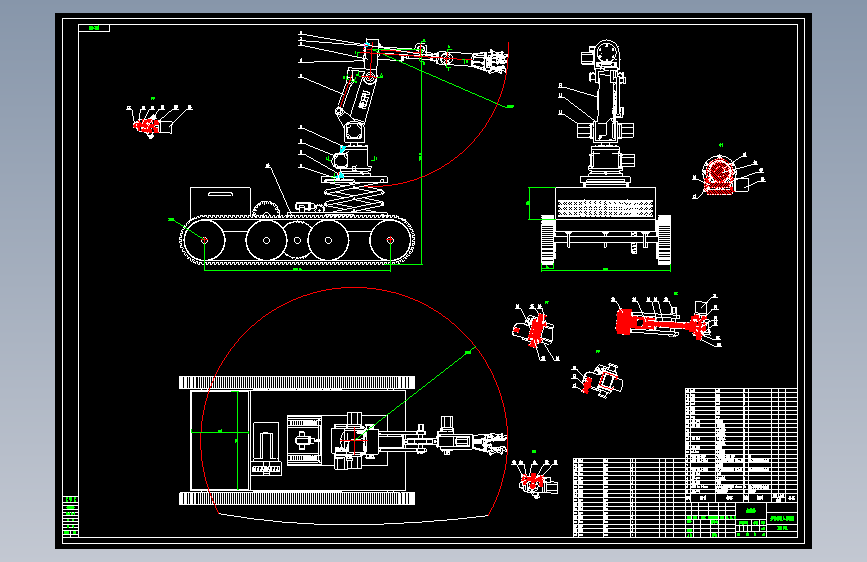This screenshot has height=562, width=867.
Task: Select the top plan view of the robot
Action: tap(343, 440)
